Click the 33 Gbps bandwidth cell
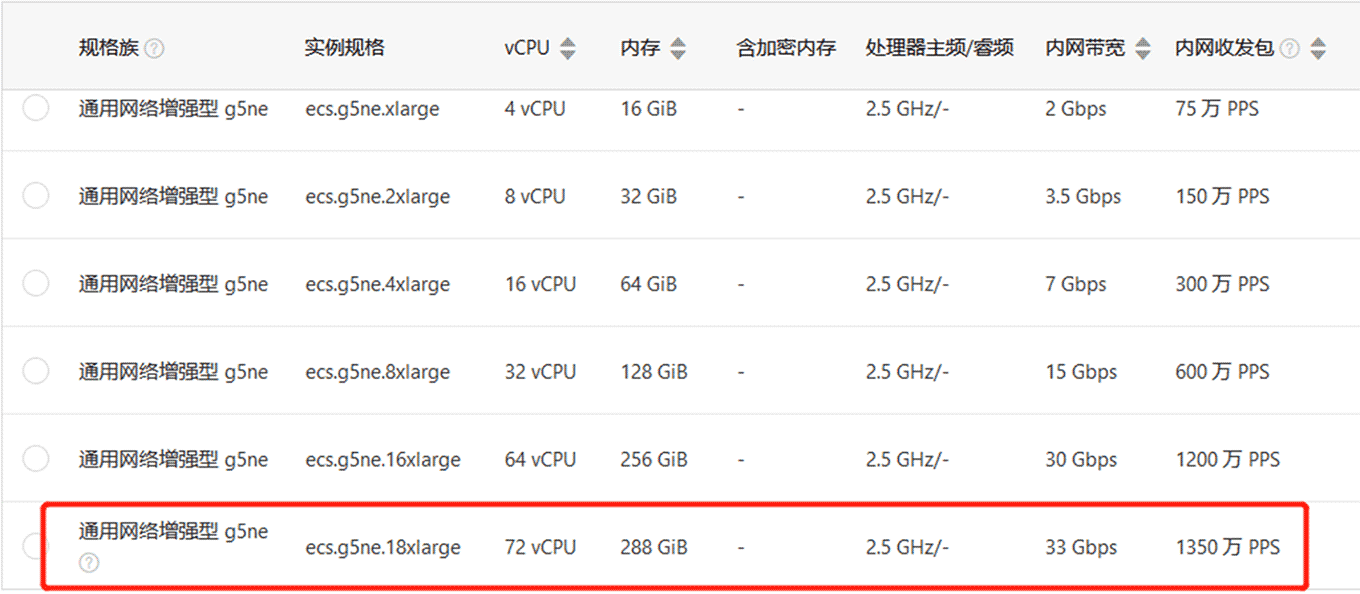This screenshot has width=1360, height=594. (x=1081, y=548)
